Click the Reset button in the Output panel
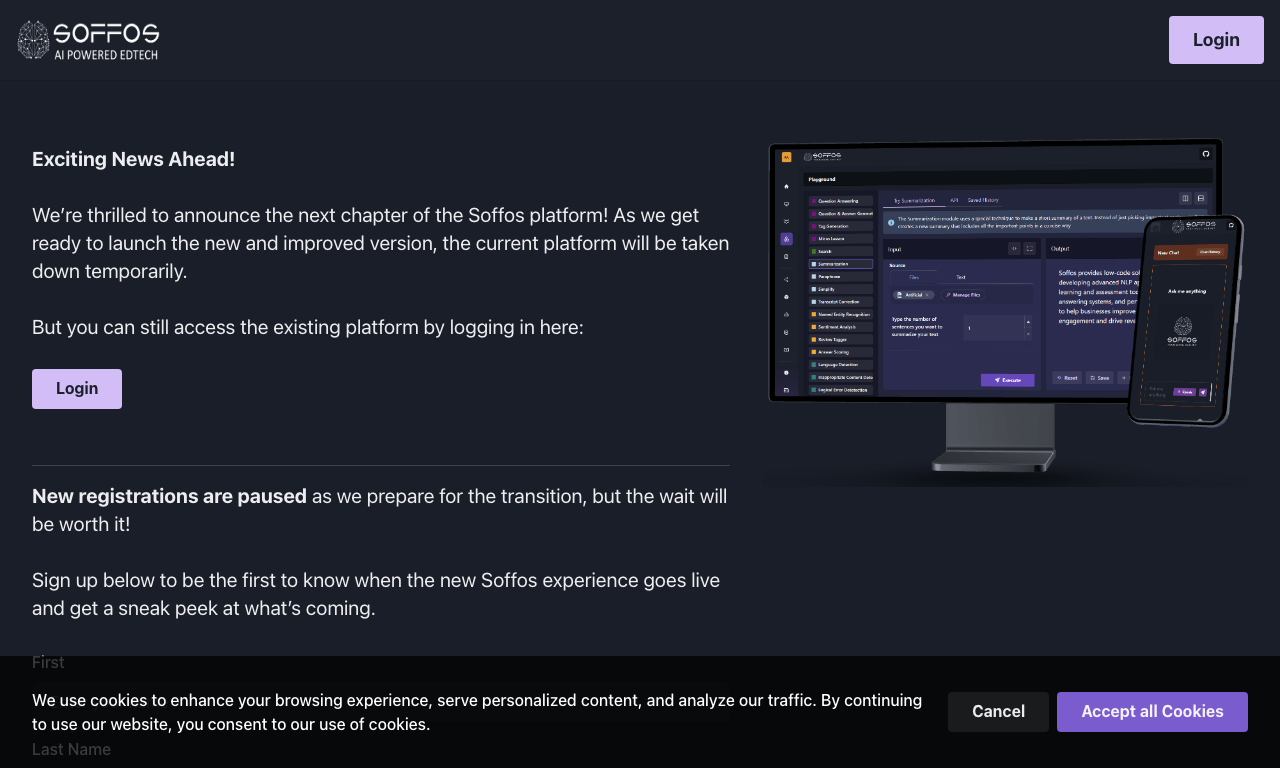This screenshot has width=1280, height=768. (x=1067, y=378)
